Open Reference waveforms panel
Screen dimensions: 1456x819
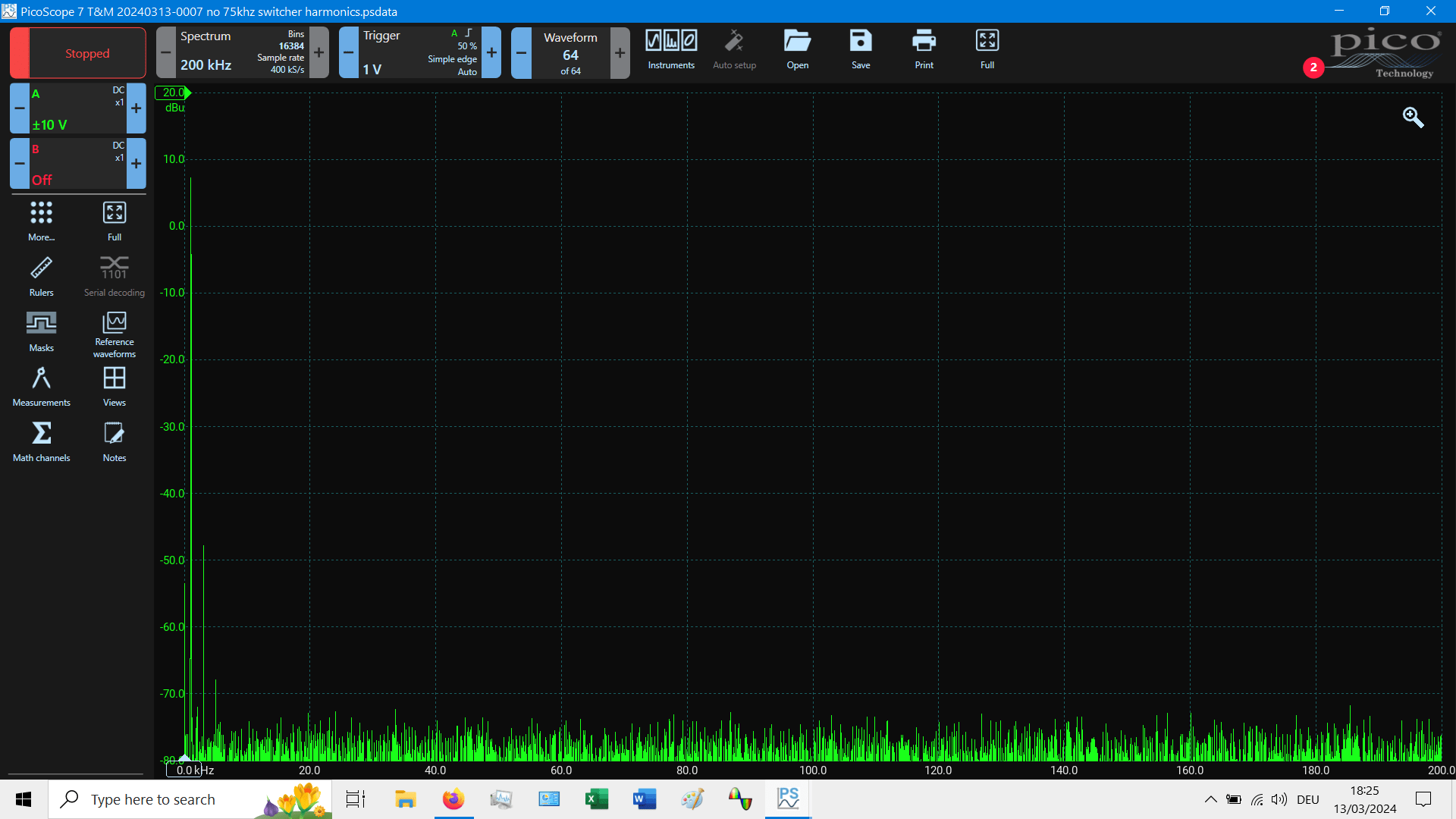tap(115, 334)
